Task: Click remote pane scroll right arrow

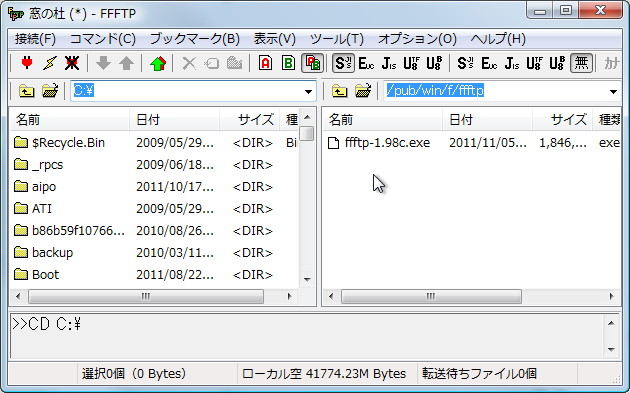Action: (612, 297)
